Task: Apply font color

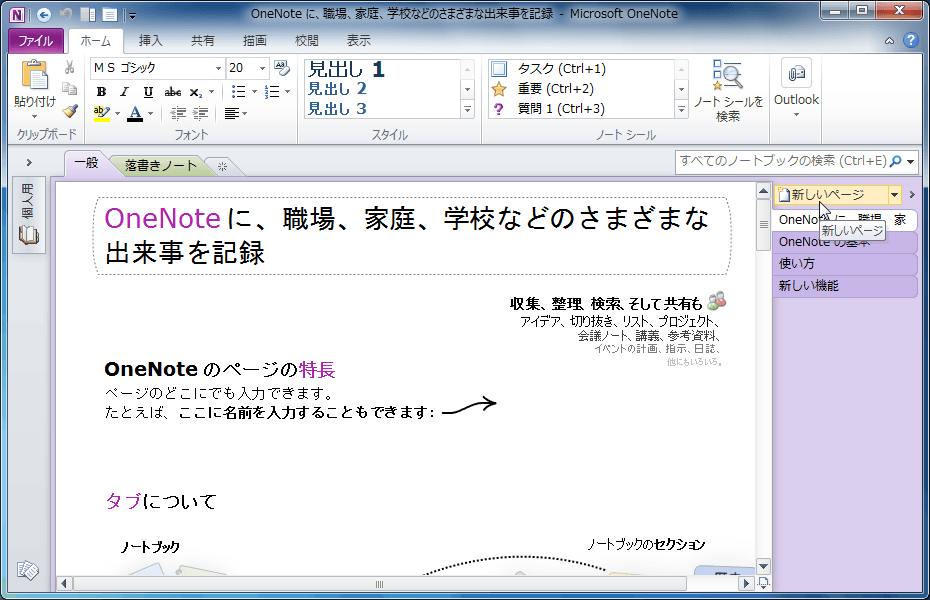Action: 135,113
